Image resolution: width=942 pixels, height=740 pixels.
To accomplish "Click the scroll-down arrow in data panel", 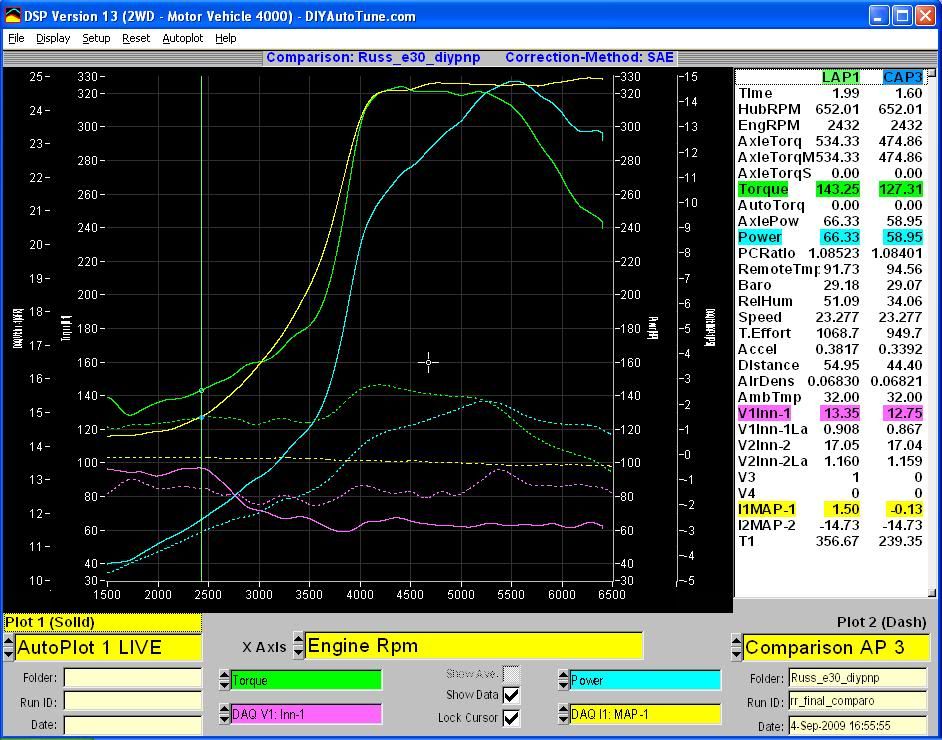I will (x=932, y=593).
